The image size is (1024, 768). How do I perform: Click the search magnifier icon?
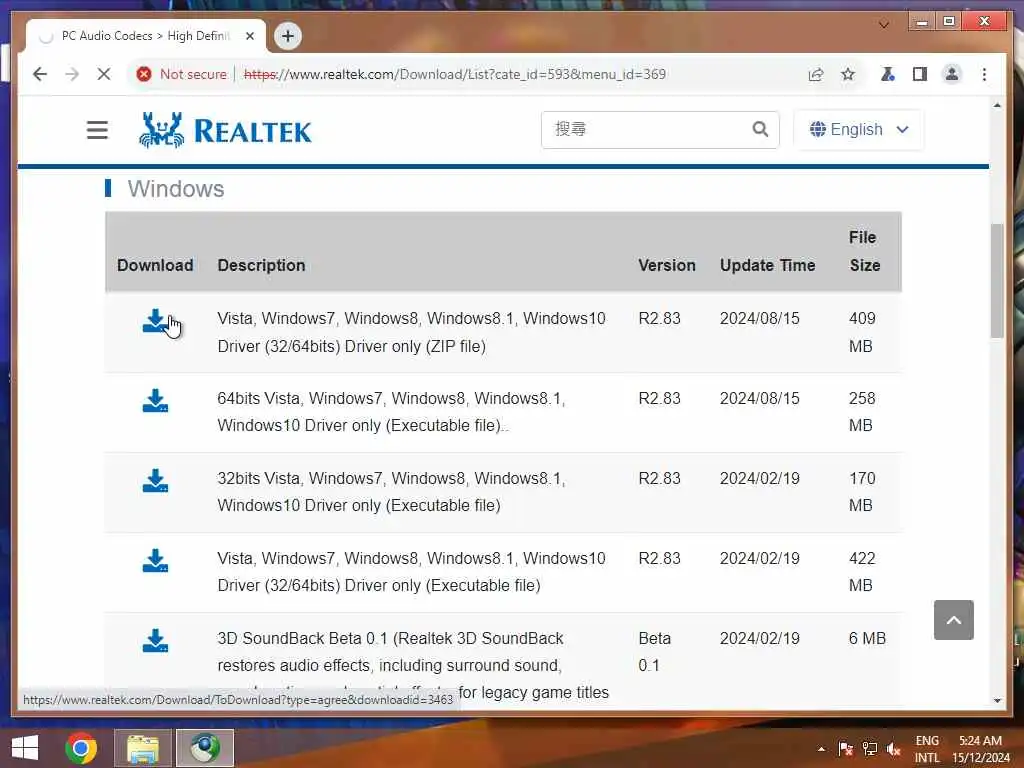[760, 129]
